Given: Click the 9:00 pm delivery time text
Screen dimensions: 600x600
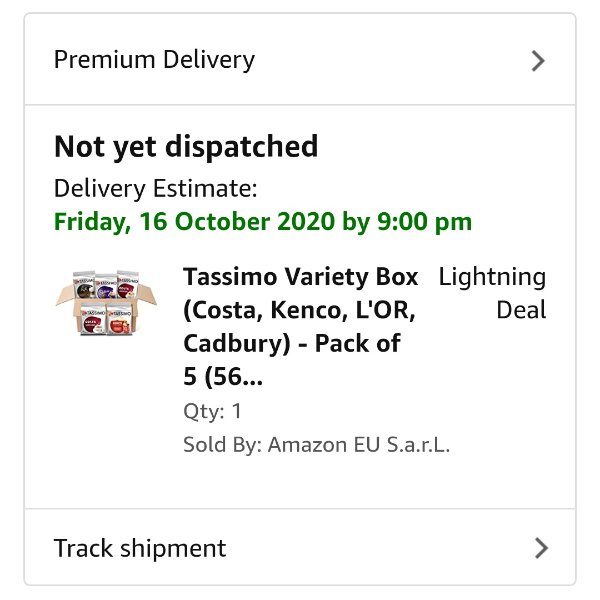Looking at the screenshot, I should click(424, 222).
